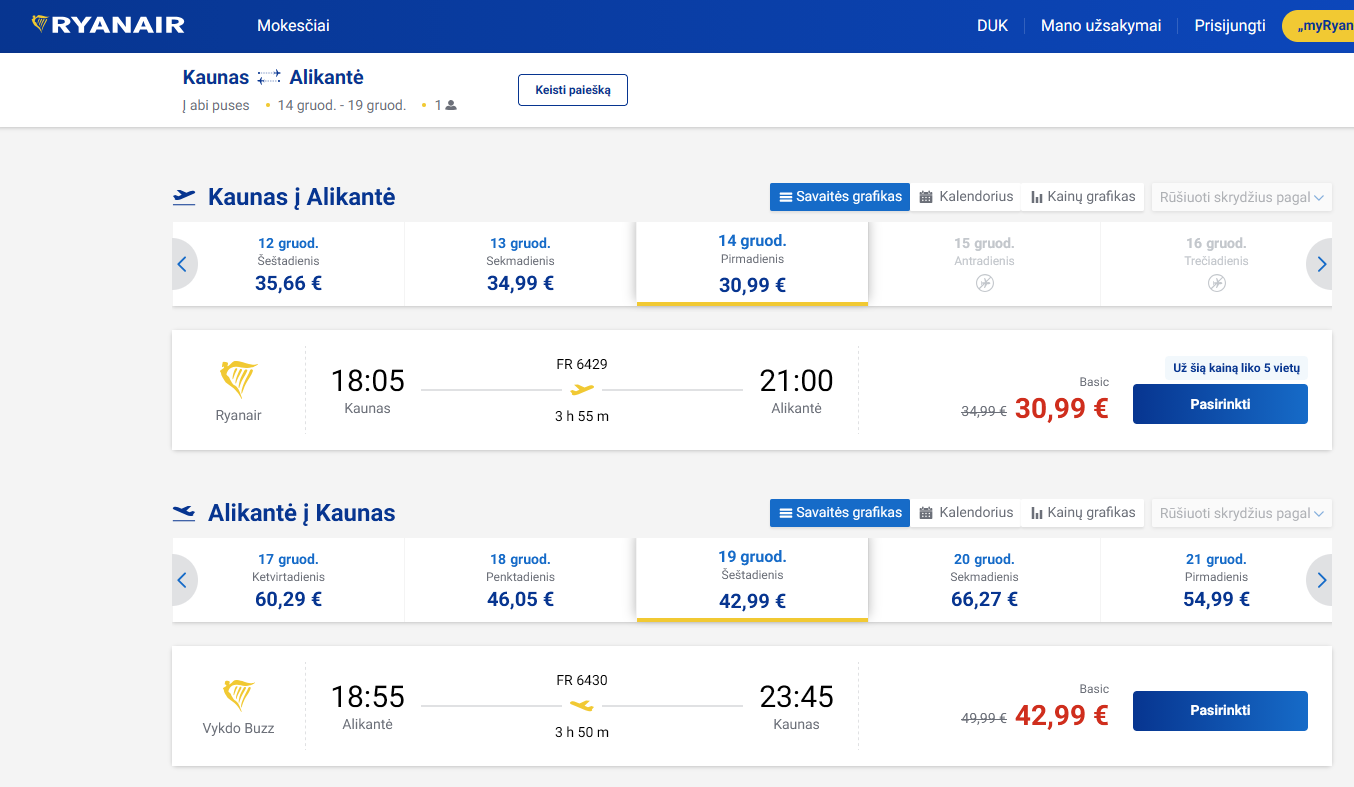Click the 18:05 departure time
This screenshot has width=1354, height=787.
coord(367,380)
